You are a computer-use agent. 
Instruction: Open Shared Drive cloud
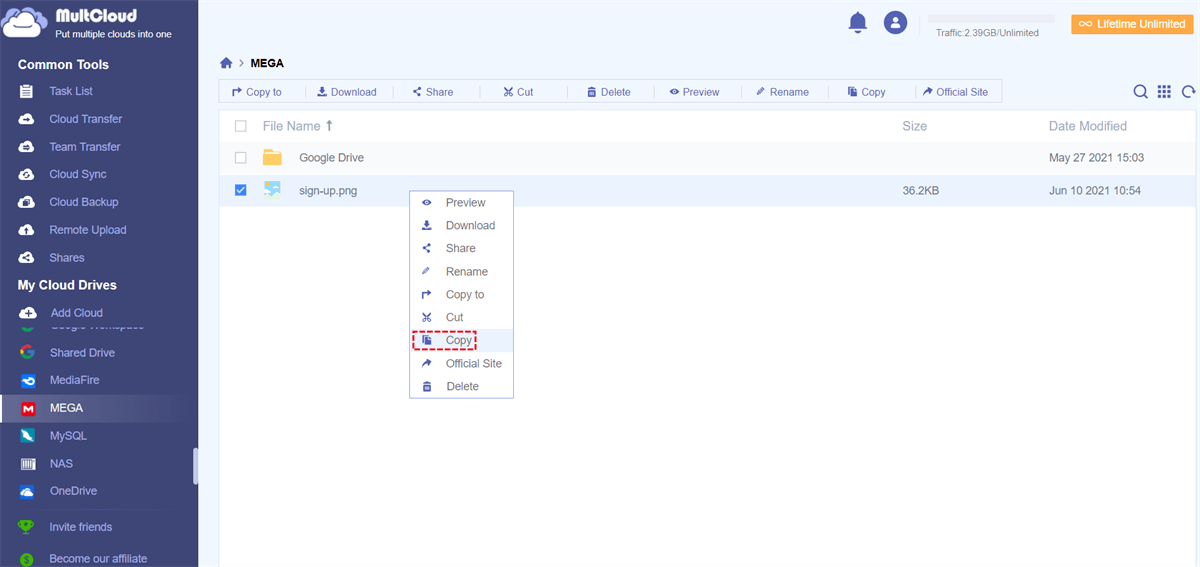click(x=82, y=353)
